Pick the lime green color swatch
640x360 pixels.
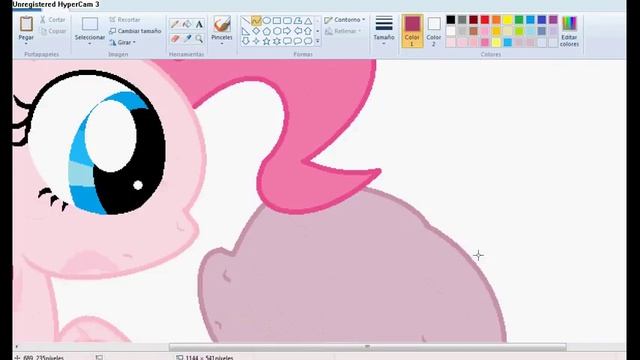(519, 31)
